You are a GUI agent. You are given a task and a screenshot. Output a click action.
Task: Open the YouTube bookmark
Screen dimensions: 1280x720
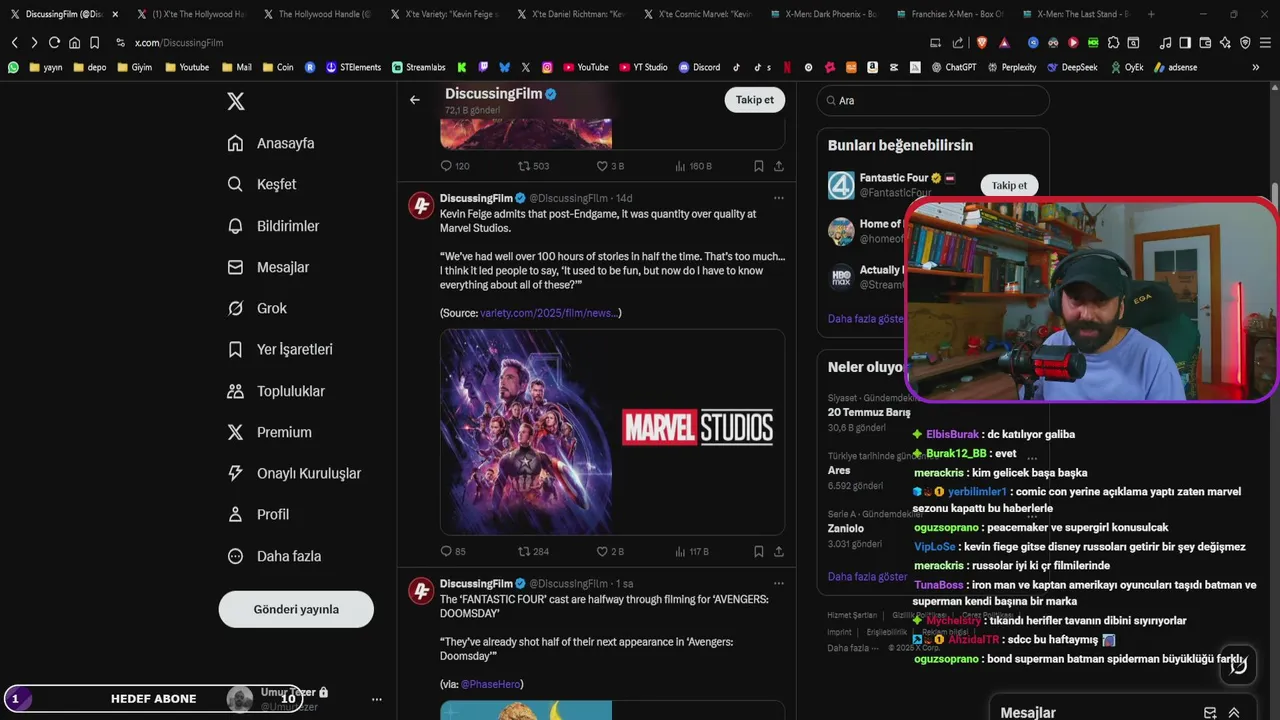[585, 67]
